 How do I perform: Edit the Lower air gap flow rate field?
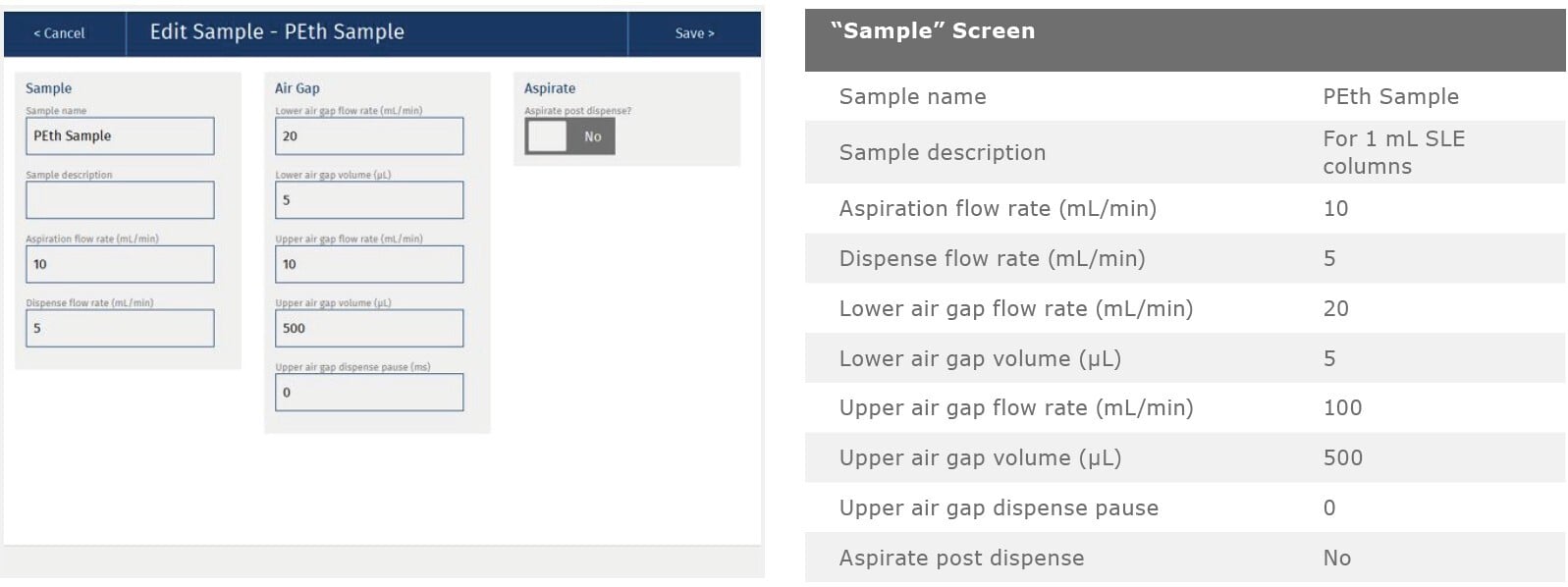pos(369,136)
